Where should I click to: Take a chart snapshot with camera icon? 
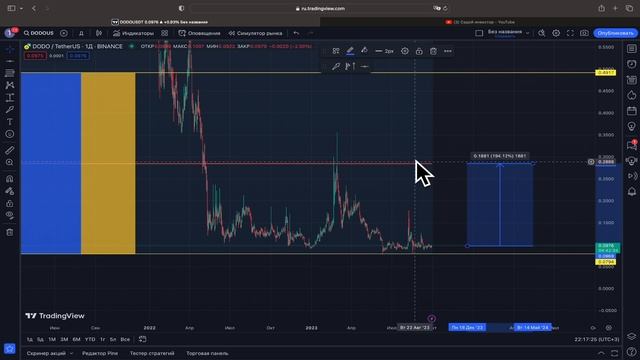[584, 33]
